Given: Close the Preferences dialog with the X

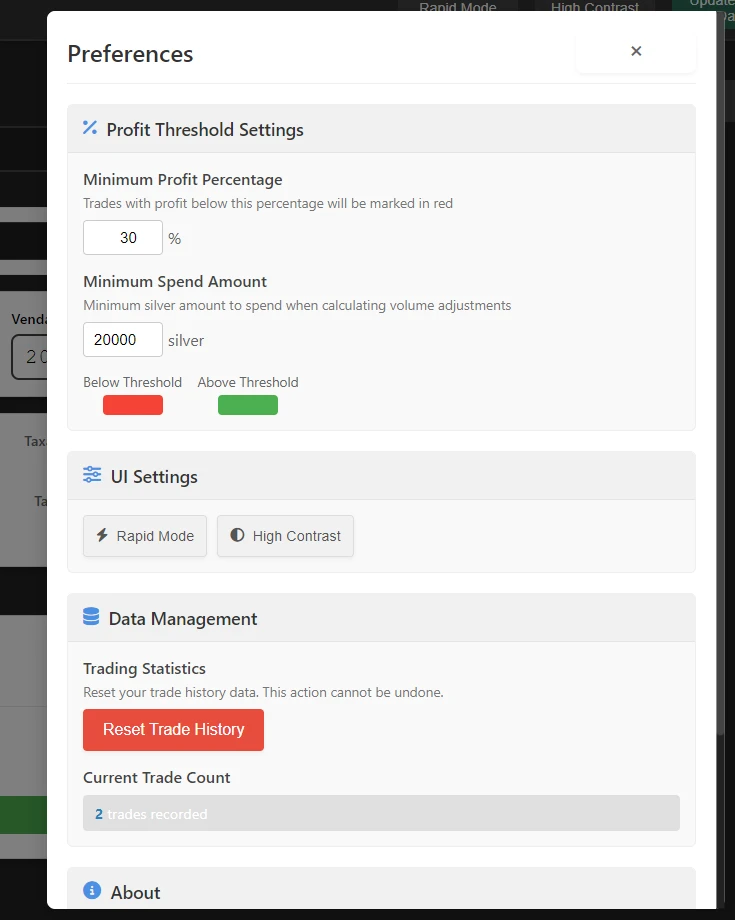Looking at the screenshot, I should [636, 51].
